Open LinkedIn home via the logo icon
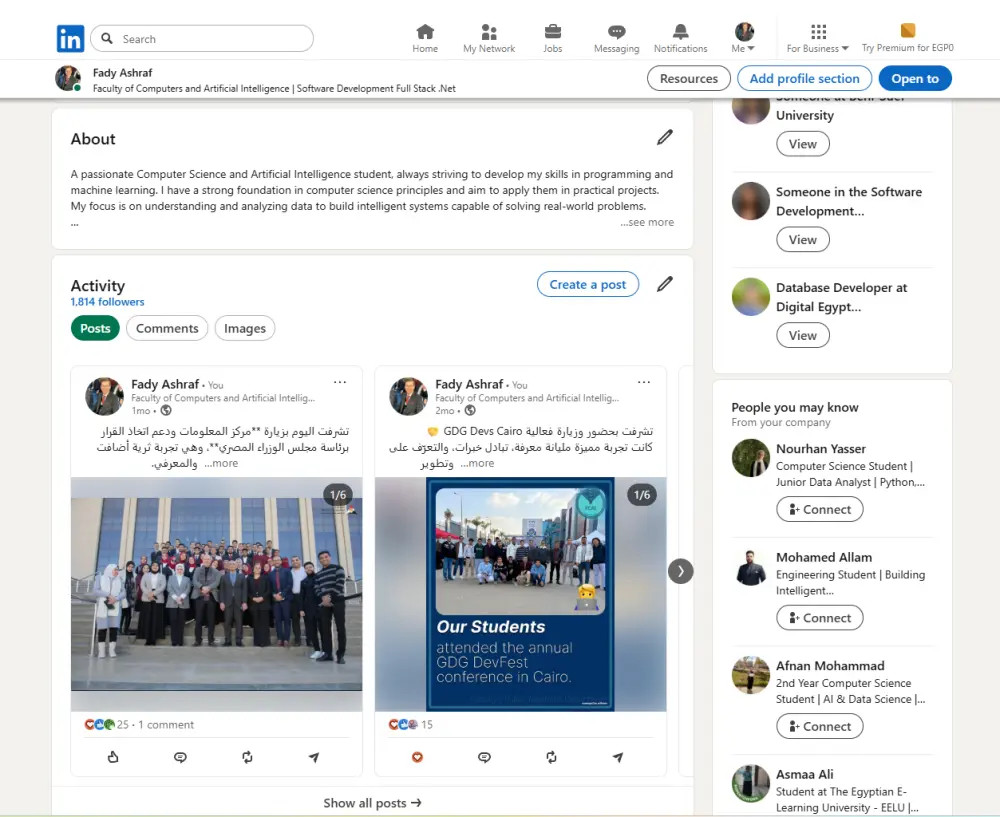The width and height of the screenshot is (1000, 817). click(70, 37)
